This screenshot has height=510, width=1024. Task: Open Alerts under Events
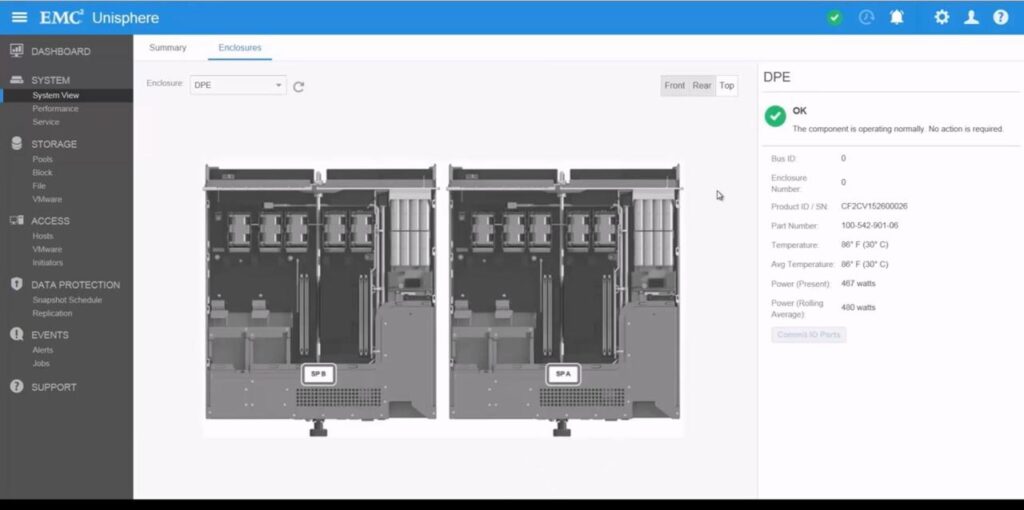coord(42,350)
